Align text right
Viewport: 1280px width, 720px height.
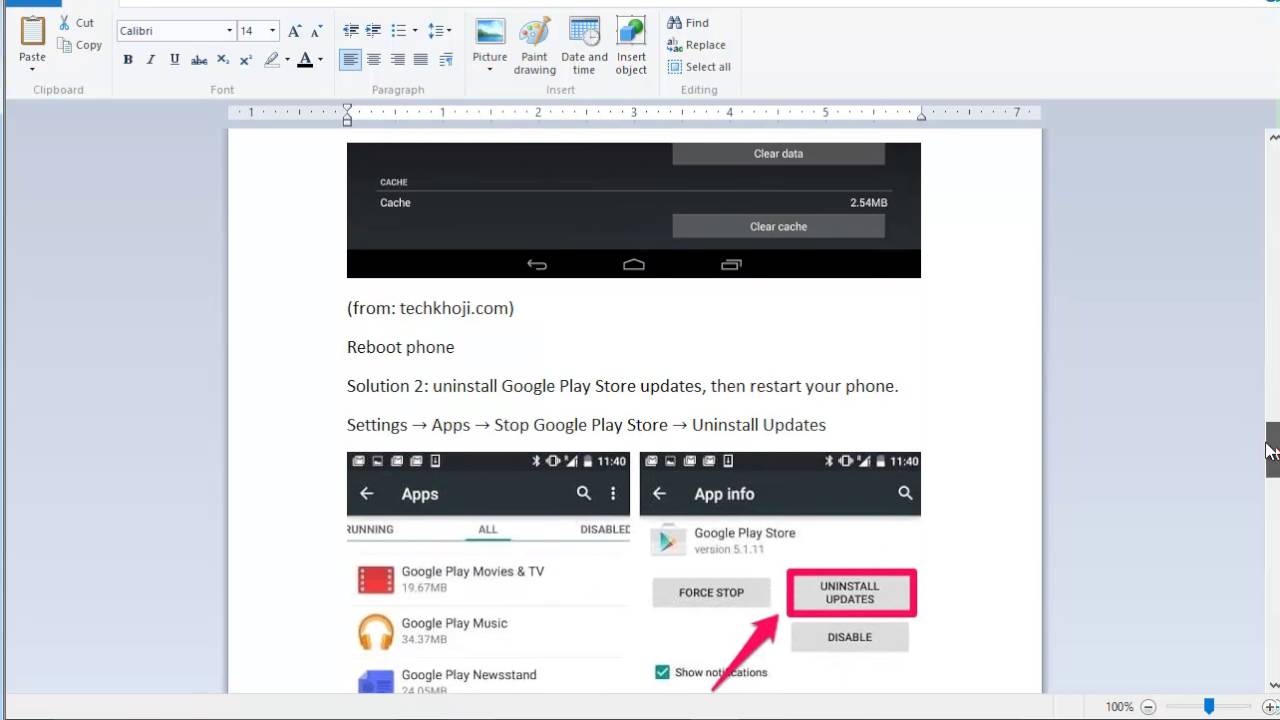click(398, 60)
